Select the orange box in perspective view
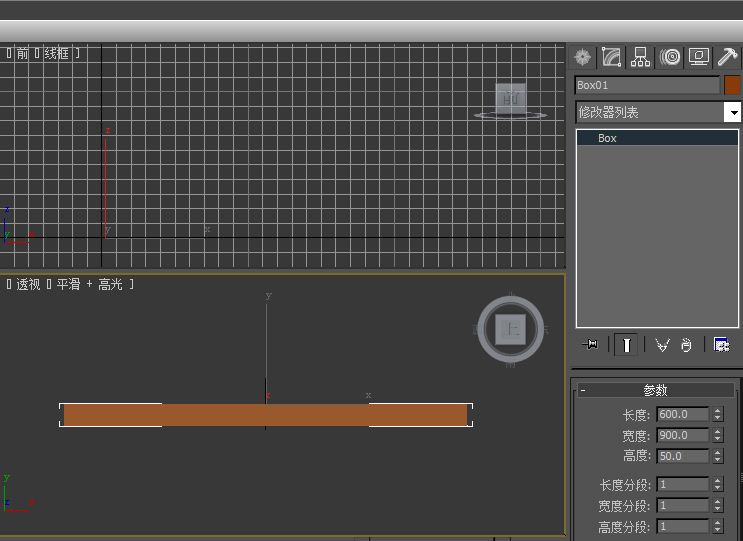743x541 pixels. tap(265, 415)
